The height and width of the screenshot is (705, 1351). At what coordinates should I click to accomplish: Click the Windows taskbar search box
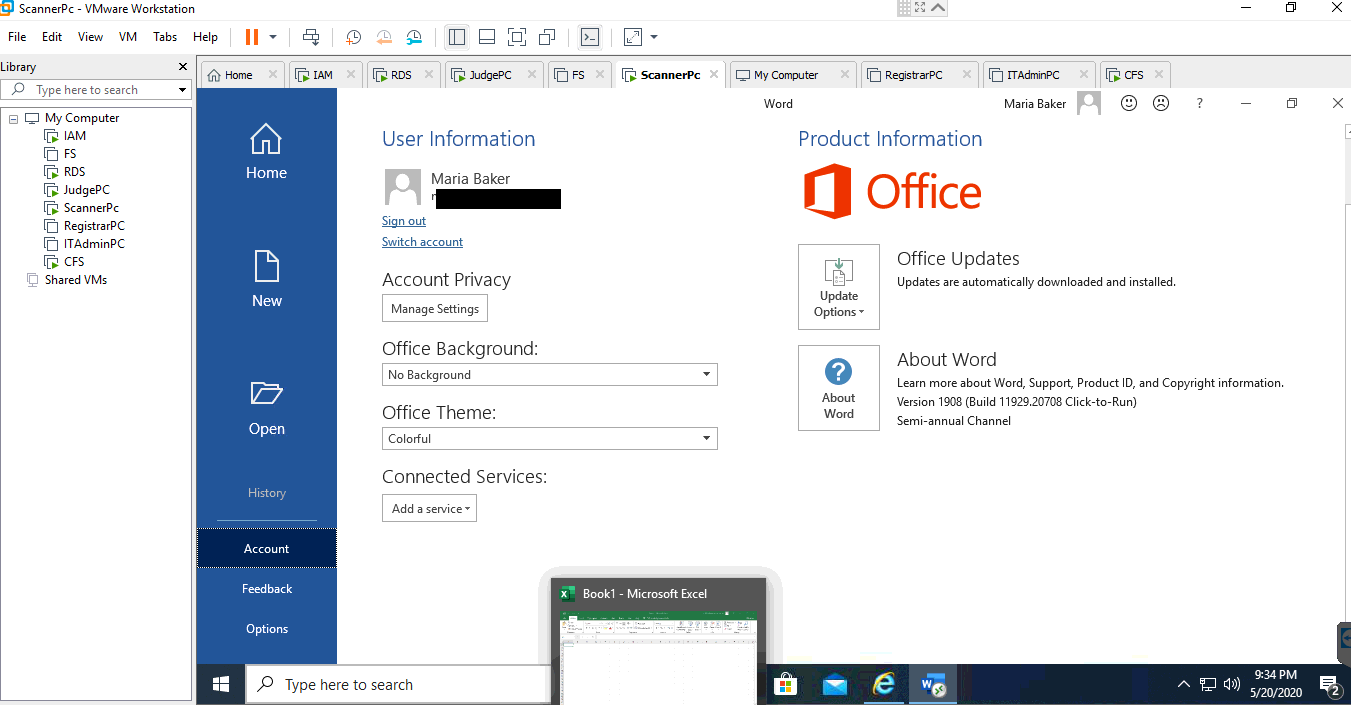pos(397,684)
